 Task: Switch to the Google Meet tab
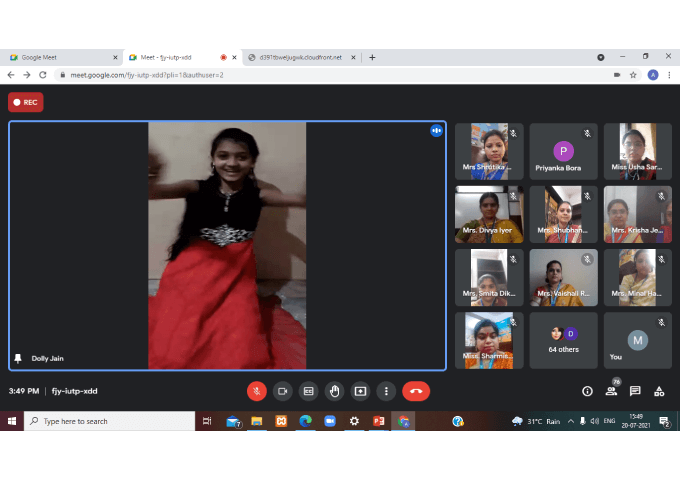click(58, 58)
